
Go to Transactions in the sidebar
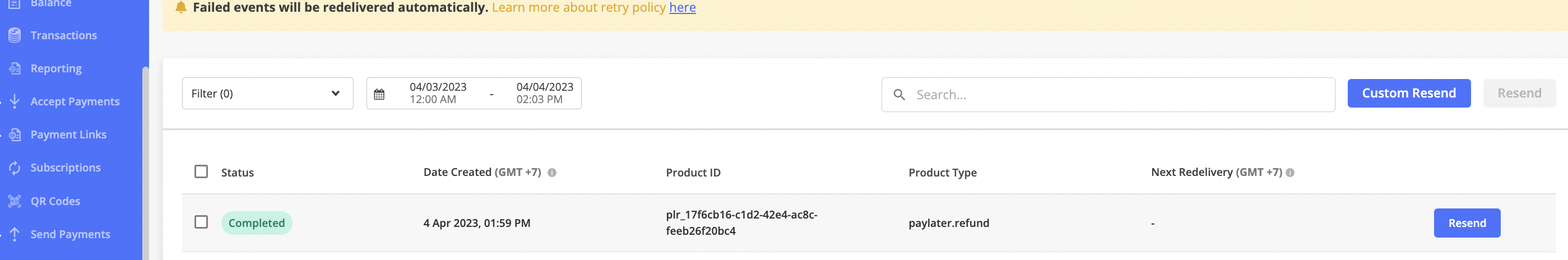coord(64,35)
